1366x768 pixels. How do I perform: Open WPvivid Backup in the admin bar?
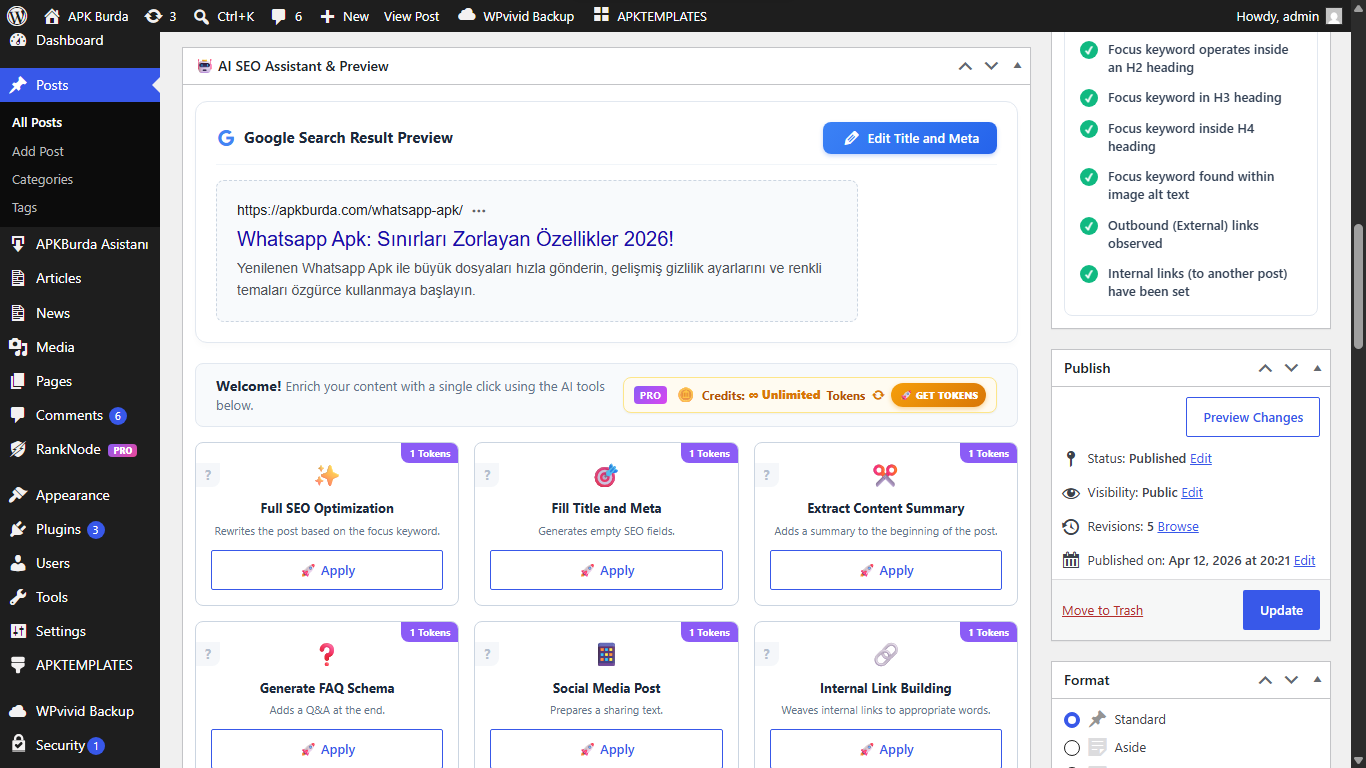[516, 16]
